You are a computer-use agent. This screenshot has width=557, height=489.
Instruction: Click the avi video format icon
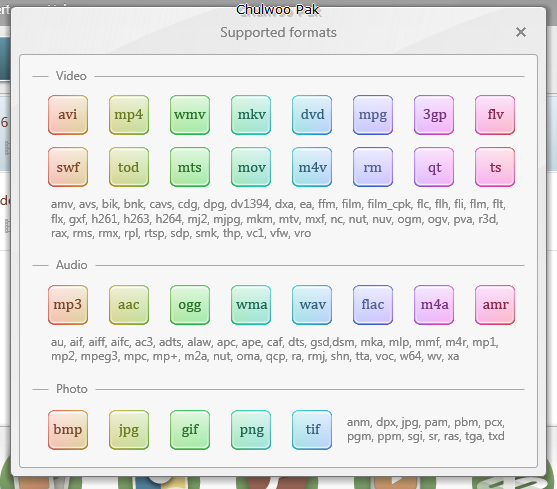point(68,115)
